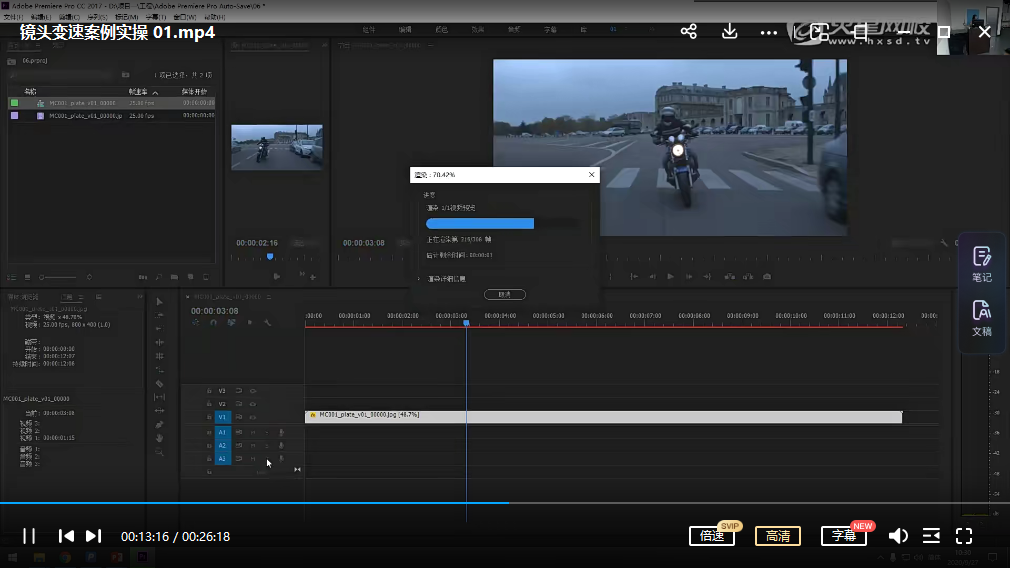Click Project panel thumbnail zoom slider
Image resolution: width=1010 pixels, height=568 pixels.
(x=58, y=278)
